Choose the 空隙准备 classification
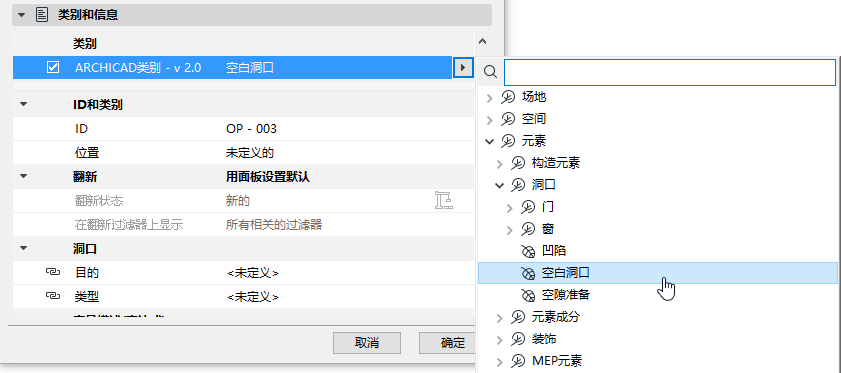Image resolution: width=841 pixels, height=373 pixels. pyautogui.click(x=566, y=295)
